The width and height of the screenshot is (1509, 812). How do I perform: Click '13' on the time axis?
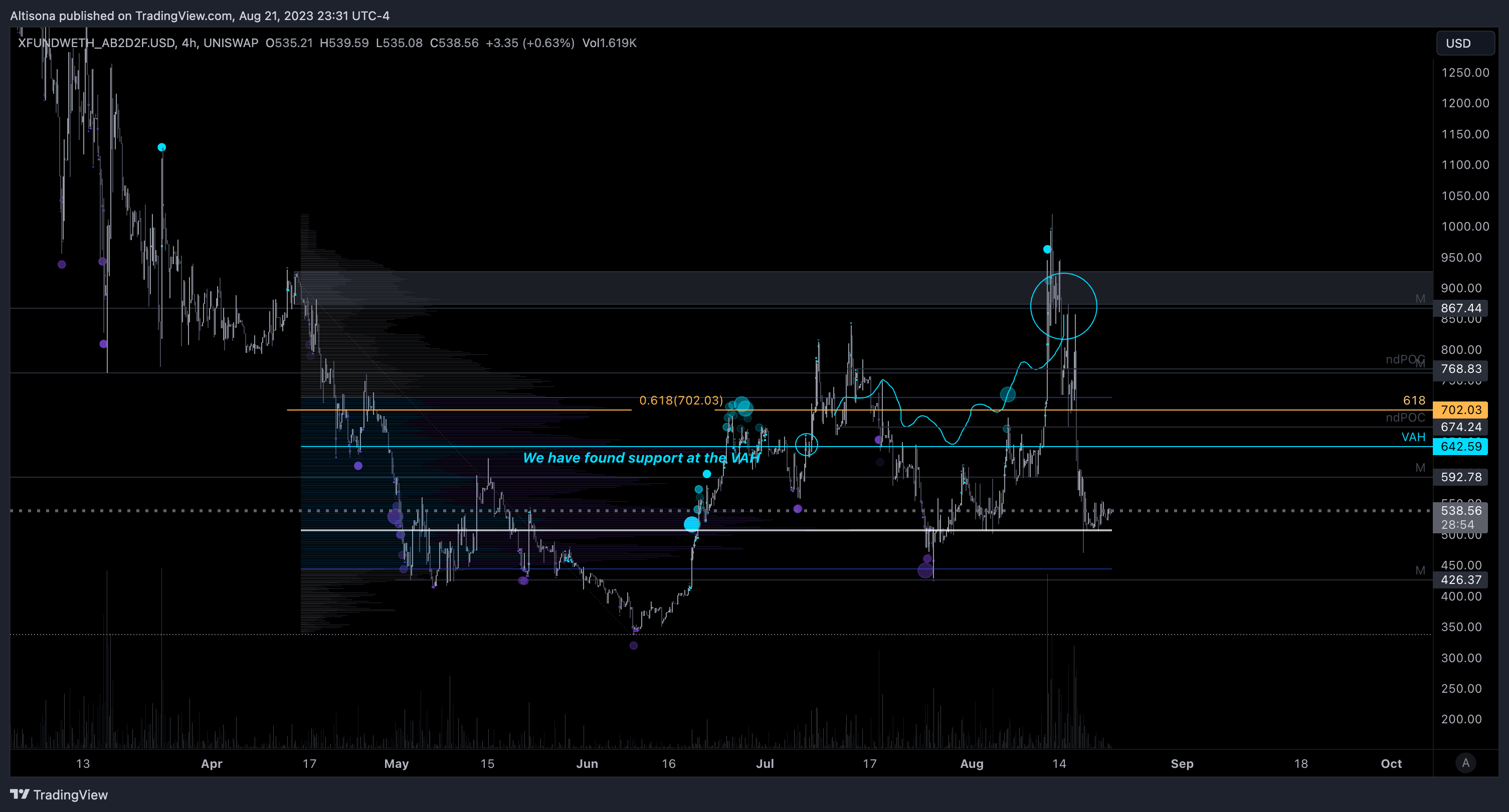click(x=83, y=763)
